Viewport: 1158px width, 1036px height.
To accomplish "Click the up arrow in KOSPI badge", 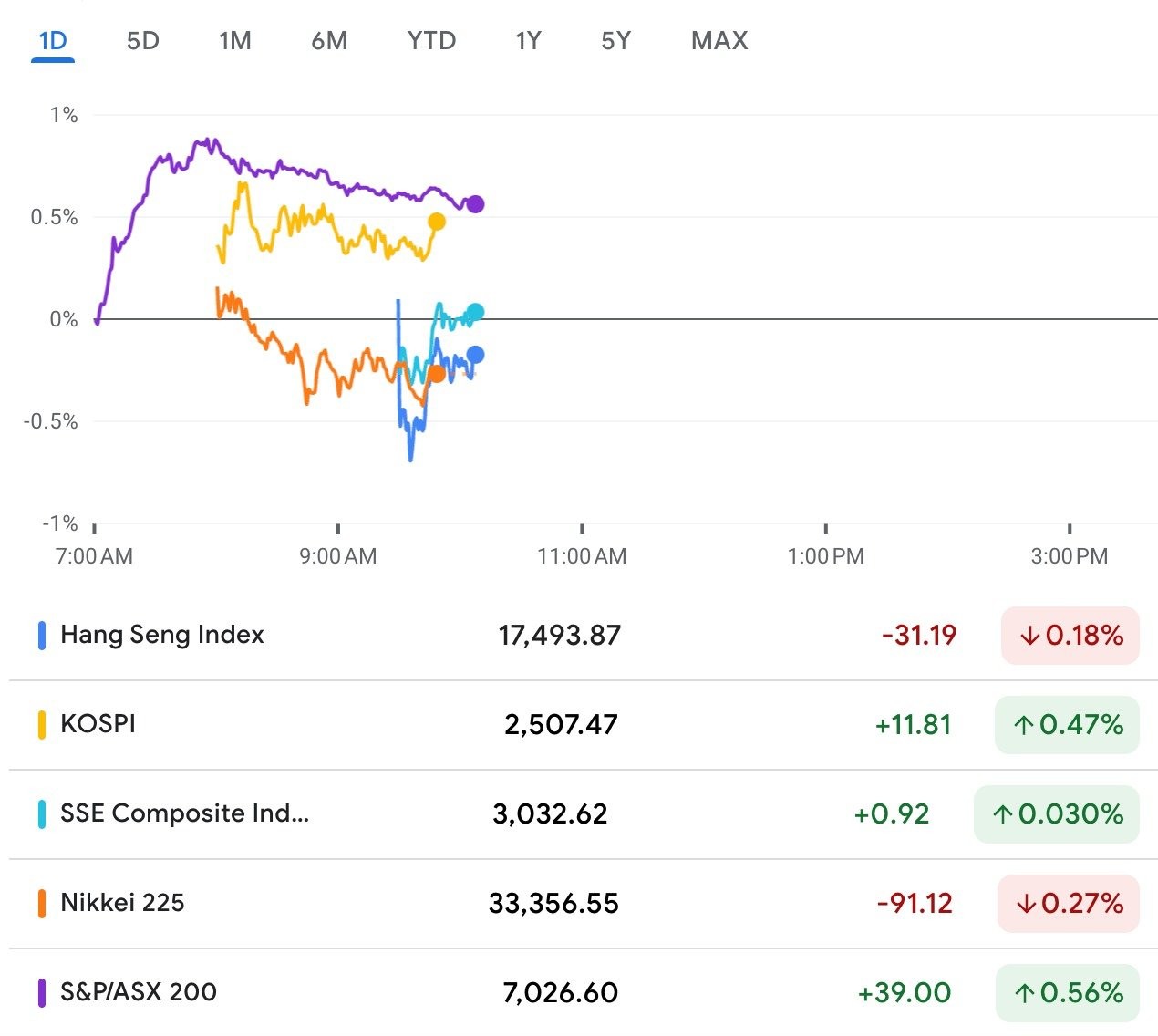I will 1024,725.
